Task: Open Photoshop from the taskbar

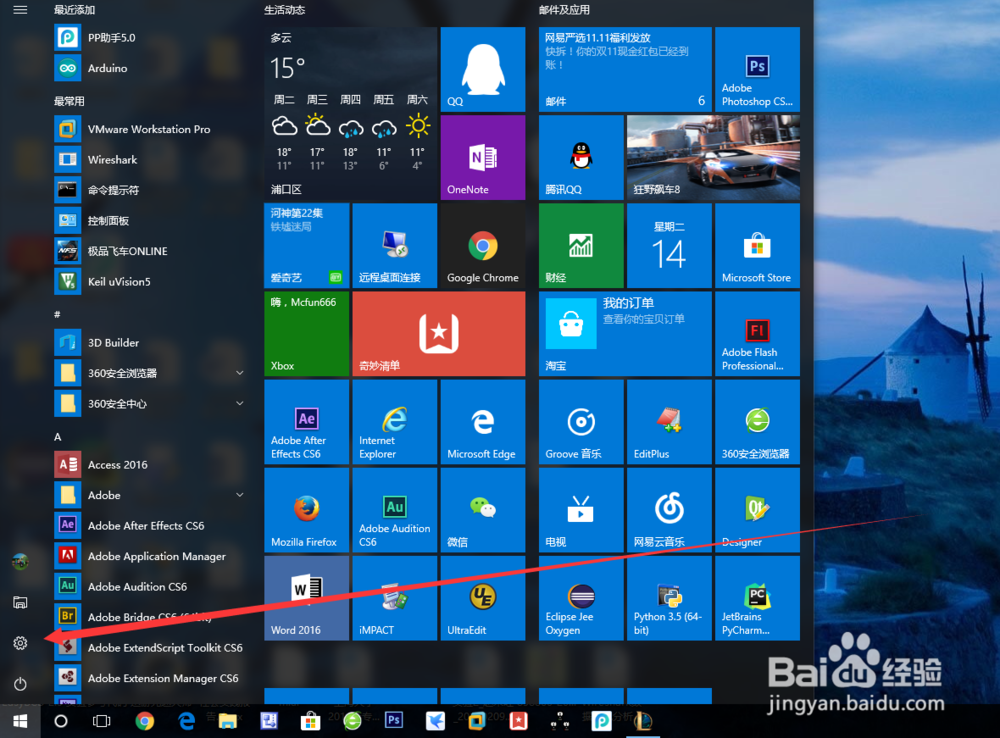Action: [394, 720]
